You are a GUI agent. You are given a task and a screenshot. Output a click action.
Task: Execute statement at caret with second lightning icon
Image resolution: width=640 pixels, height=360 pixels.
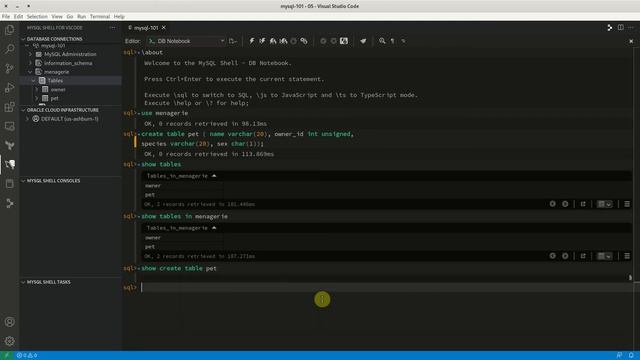click(x=262, y=41)
